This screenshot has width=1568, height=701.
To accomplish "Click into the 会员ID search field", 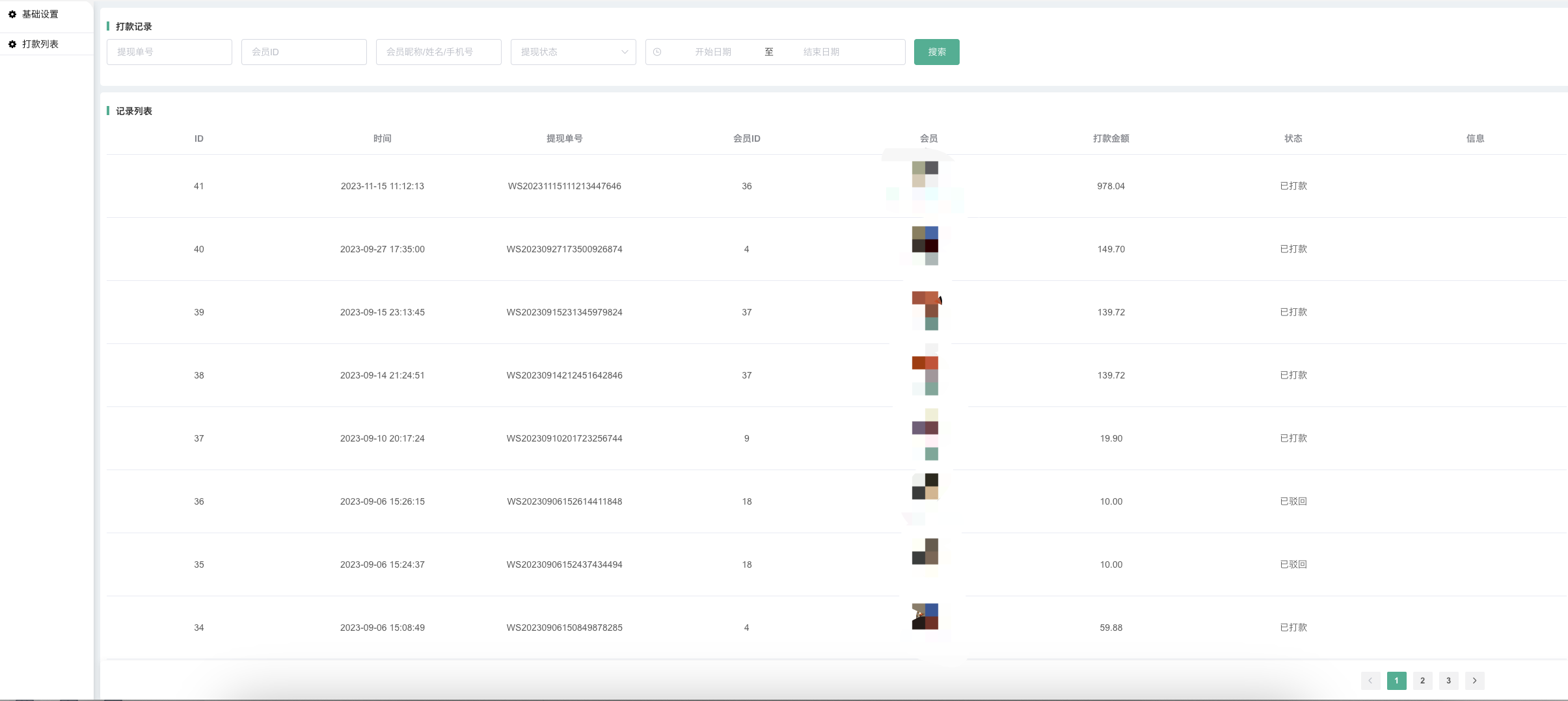I will pos(304,52).
